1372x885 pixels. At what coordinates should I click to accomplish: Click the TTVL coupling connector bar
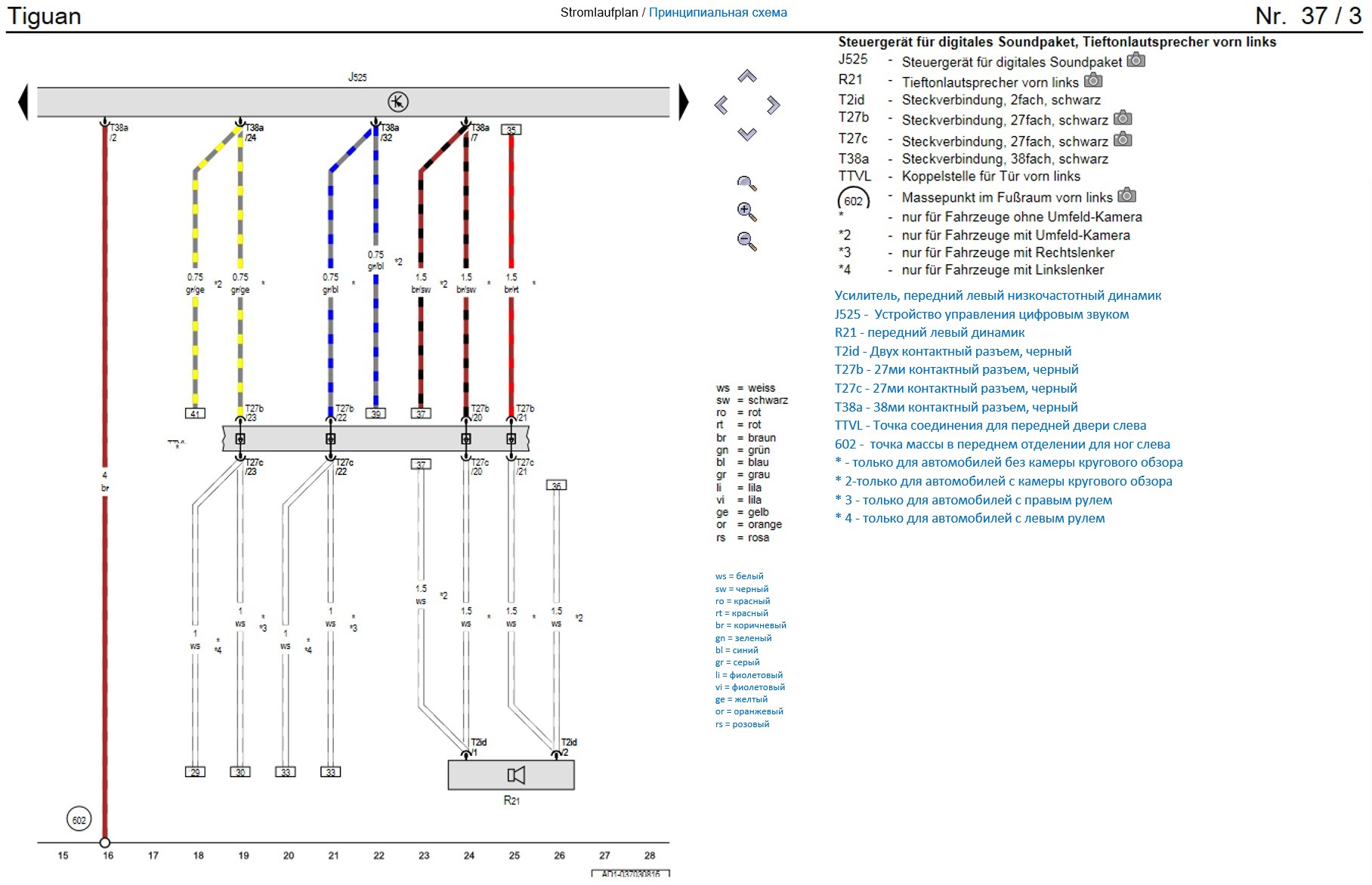coord(375,438)
